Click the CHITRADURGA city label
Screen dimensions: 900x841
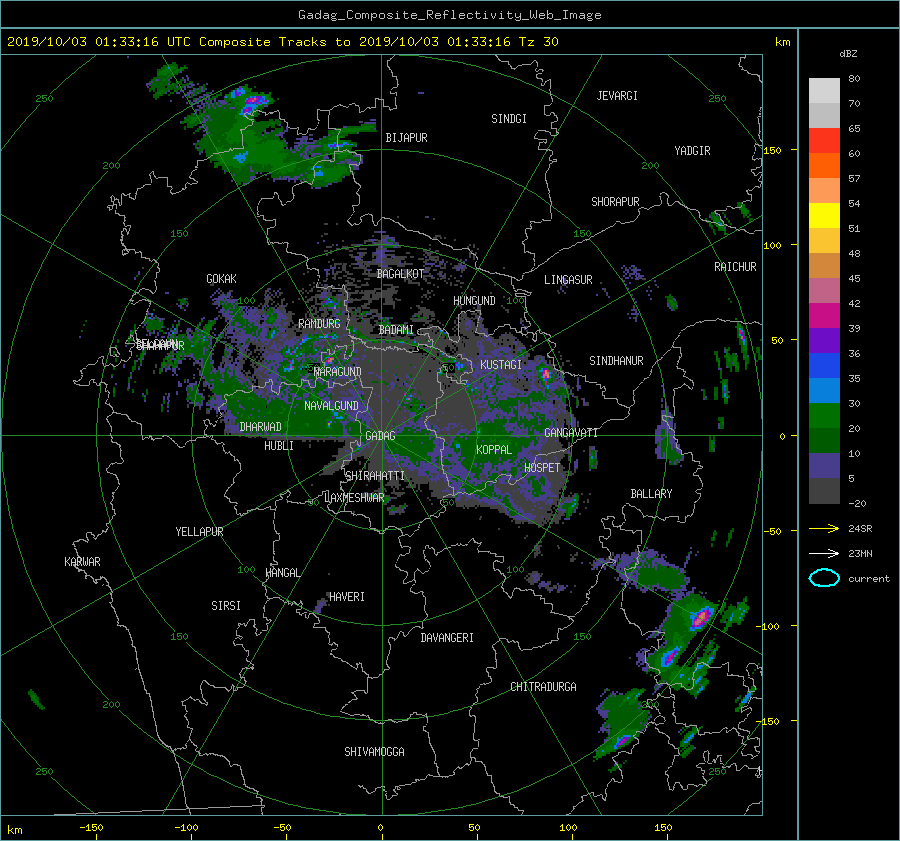[x=544, y=687]
